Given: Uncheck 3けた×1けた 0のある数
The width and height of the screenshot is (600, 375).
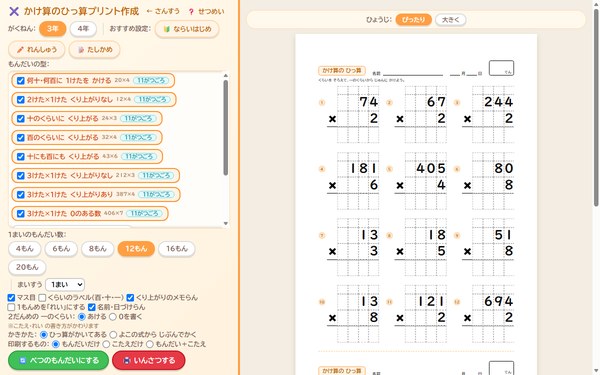Looking at the screenshot, I should (x=21, y=214).
